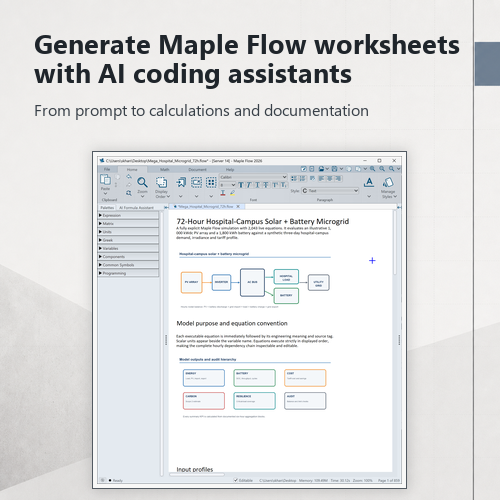The image size is (500, 500).
Task: Click the underlined A text style icon
Action: (369, 182)
